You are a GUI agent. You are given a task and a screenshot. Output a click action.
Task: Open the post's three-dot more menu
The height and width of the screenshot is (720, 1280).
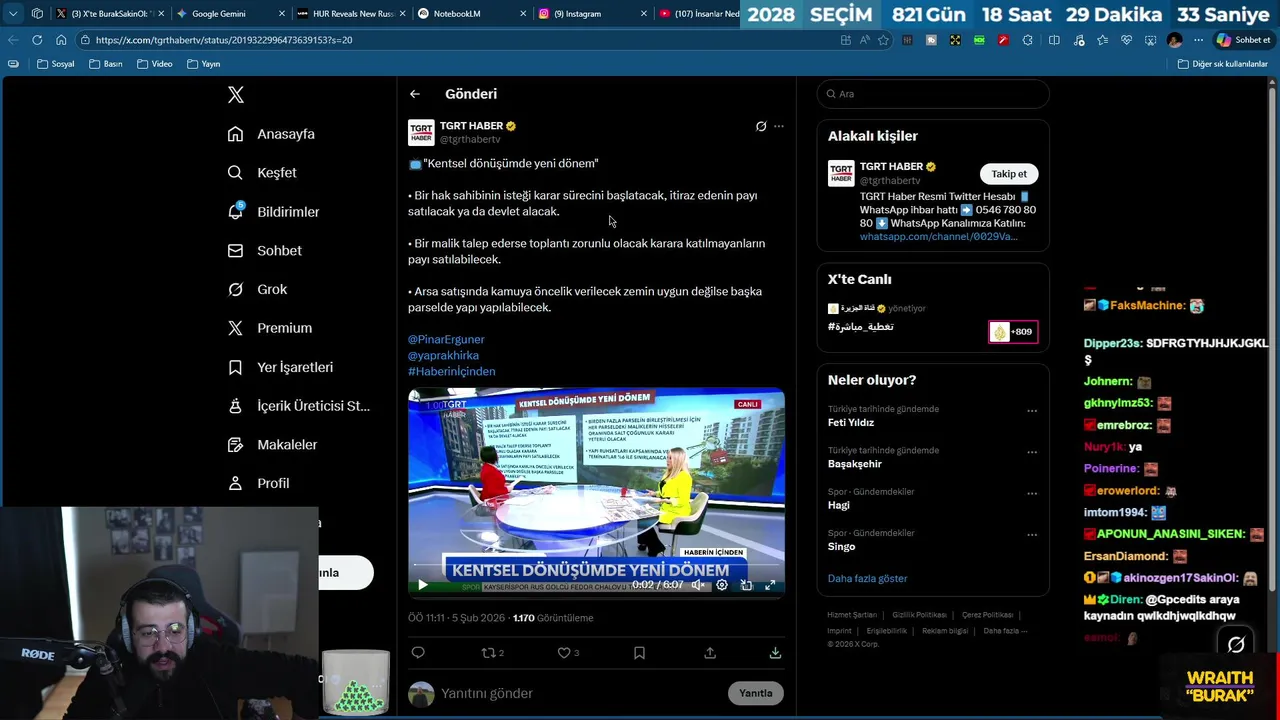tap(779, 126)
